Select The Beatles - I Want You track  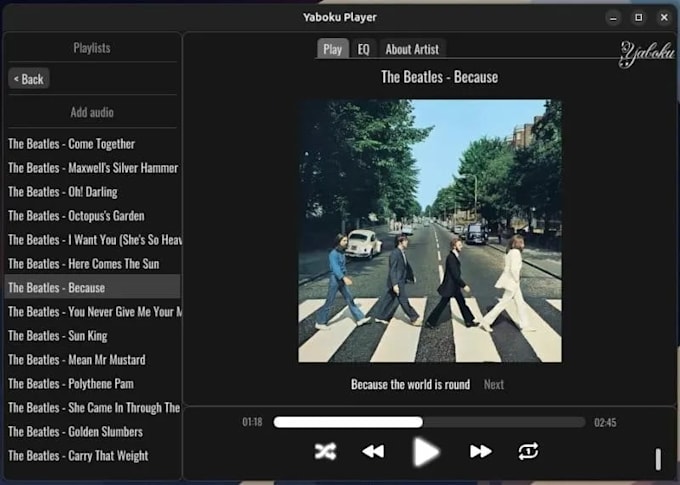[x=93, y=240]
